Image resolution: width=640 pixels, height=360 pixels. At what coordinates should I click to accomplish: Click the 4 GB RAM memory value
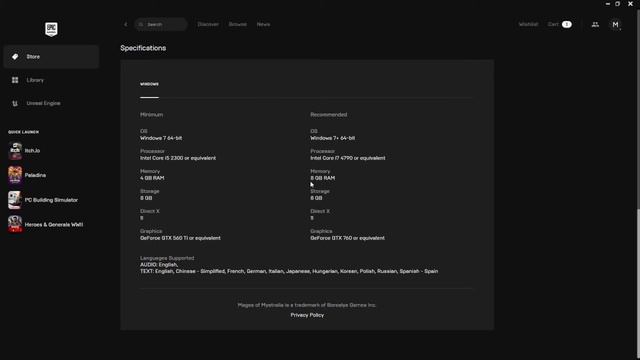[x=152, y=178]
